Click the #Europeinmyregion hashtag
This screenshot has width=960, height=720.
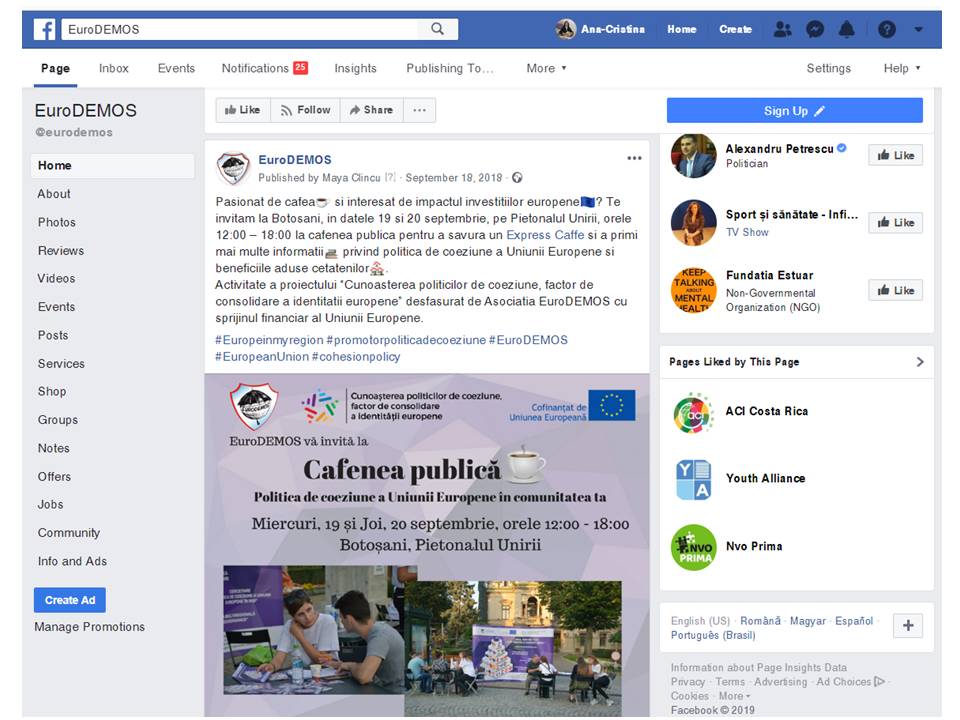click(269, 340)
